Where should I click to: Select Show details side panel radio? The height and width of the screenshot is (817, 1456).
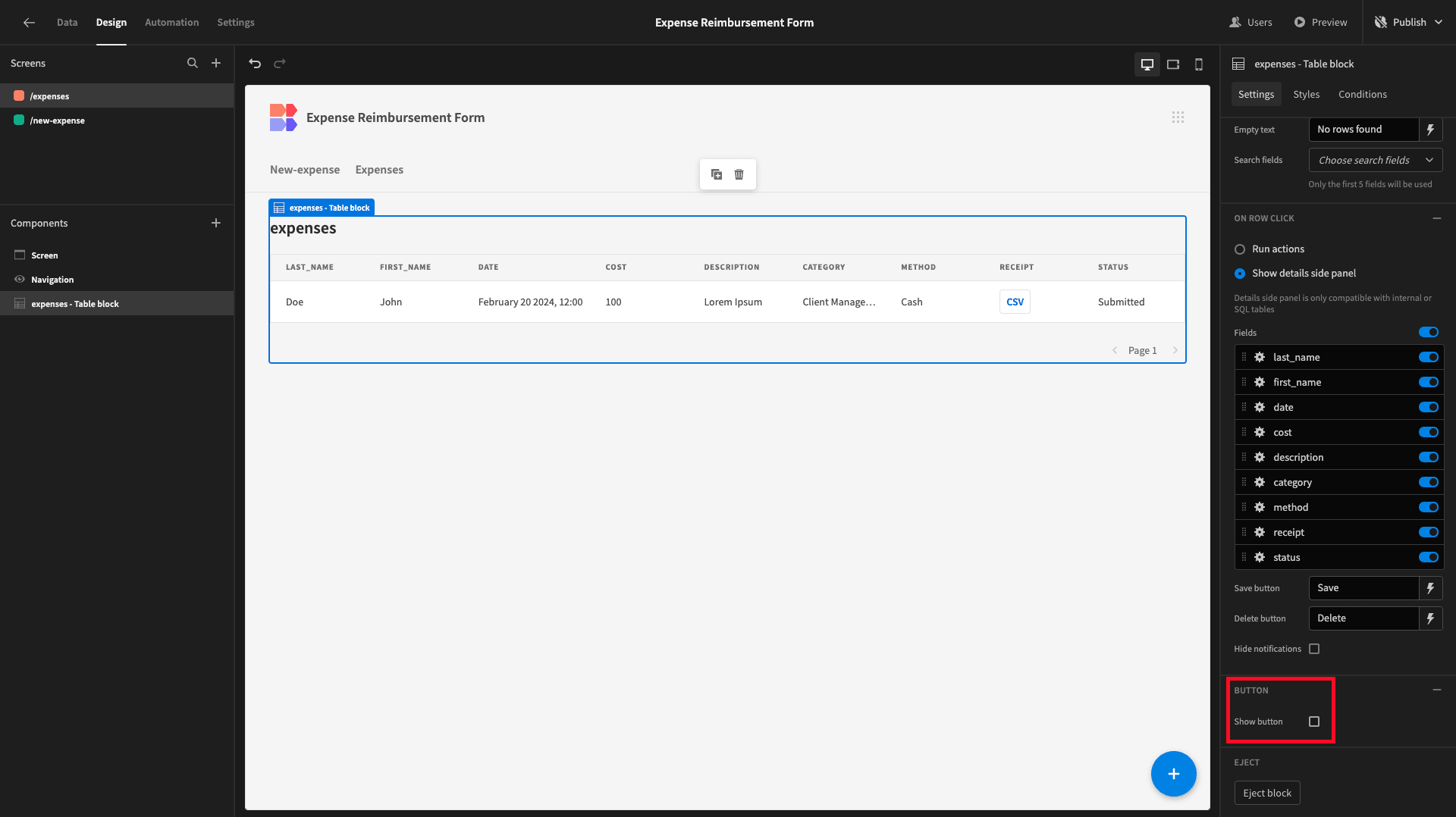click(x=1240, y=274)
